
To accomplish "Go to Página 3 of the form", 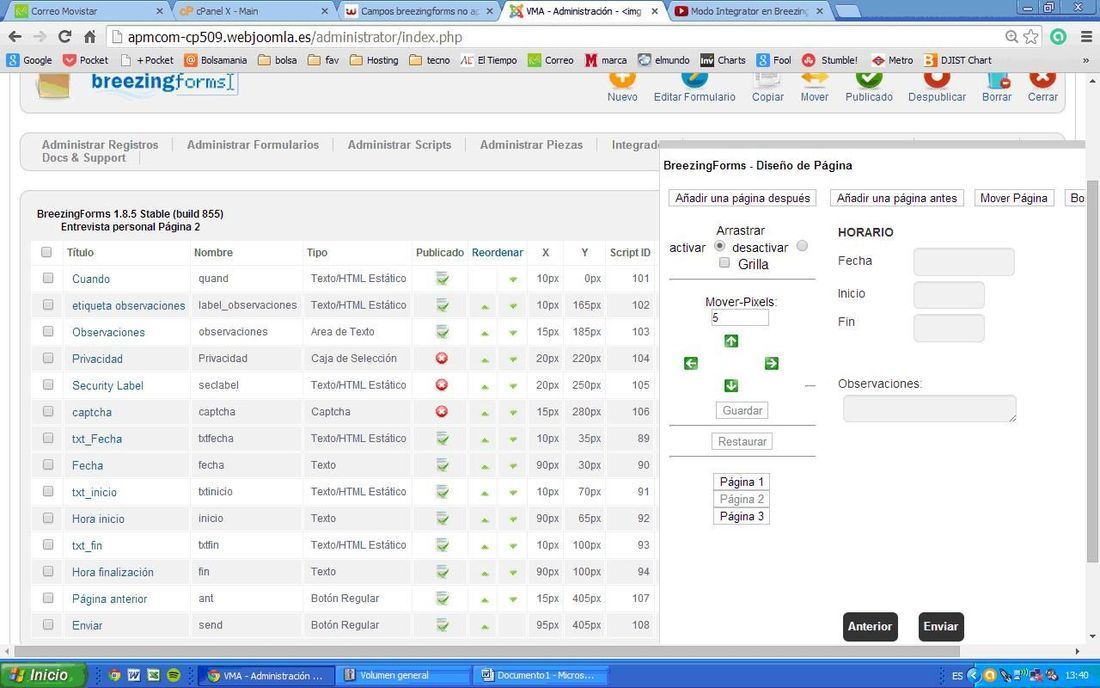I will pyautogui.click(x=742, y=516).
